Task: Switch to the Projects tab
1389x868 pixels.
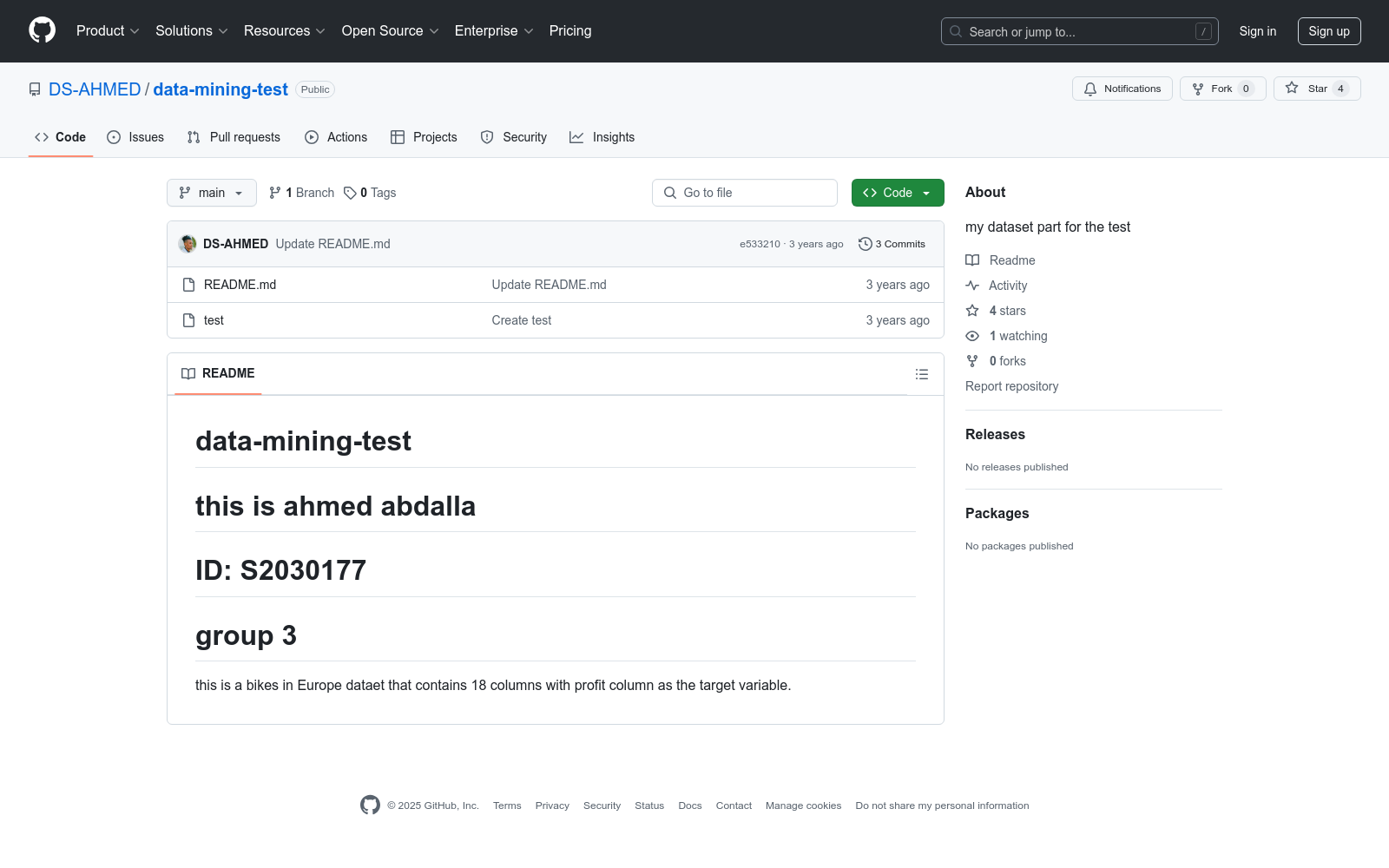Action: (x=424, y=137)
